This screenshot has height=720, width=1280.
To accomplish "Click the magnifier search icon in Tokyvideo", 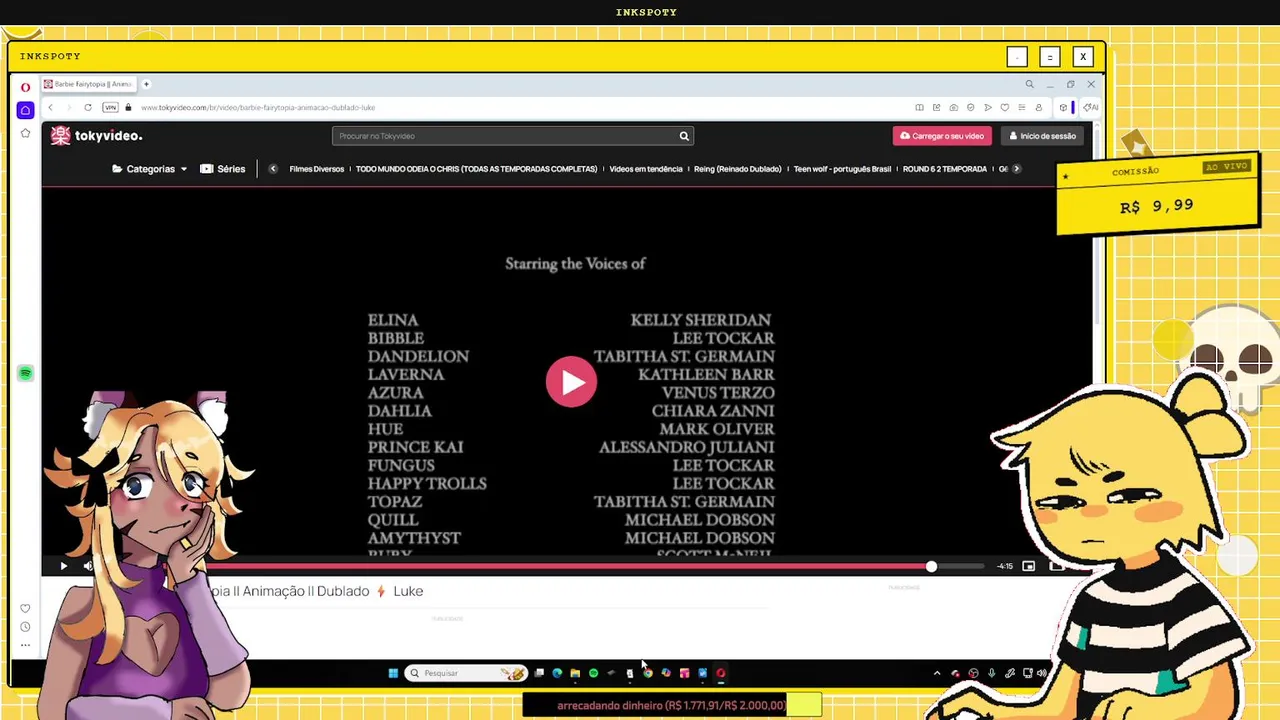I will coord(684,136).
